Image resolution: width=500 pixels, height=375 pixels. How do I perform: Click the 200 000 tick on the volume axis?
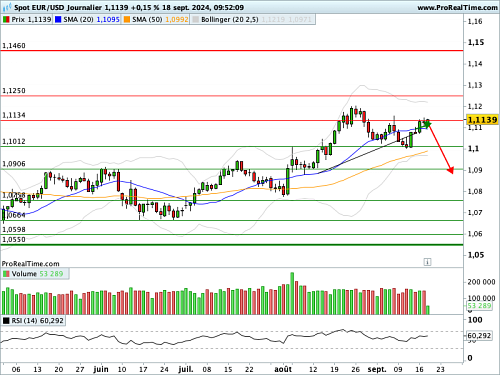tap(481, 282)
